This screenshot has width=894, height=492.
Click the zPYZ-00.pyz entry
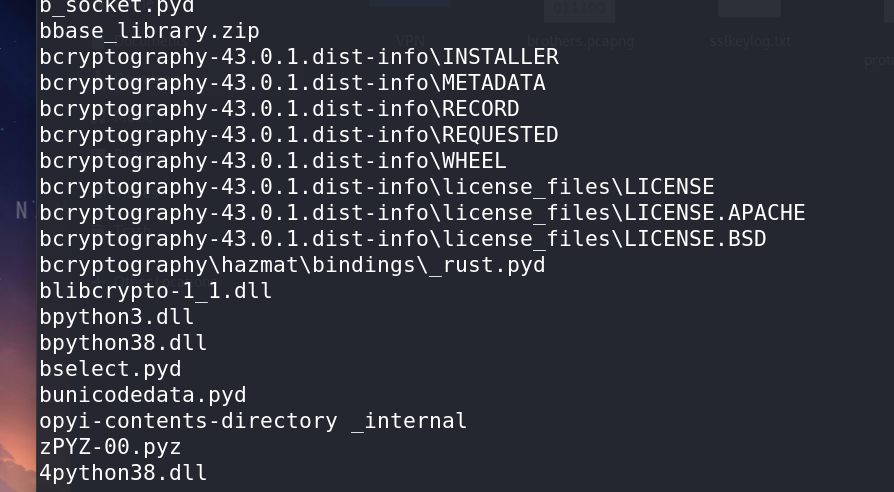pyautogui.click(x=111, y=447)
